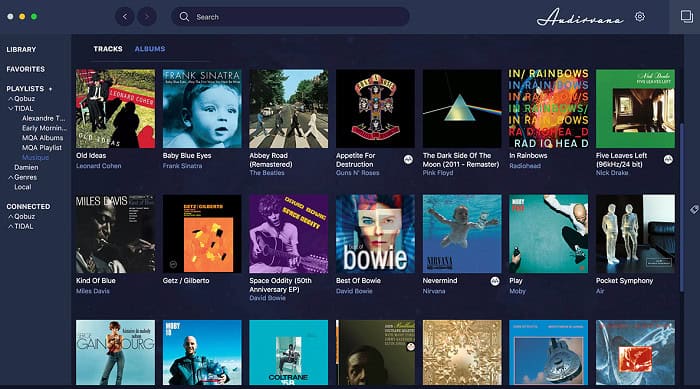Open Gainsbourg album cover in bottom row
700x389 pixels.
pyautogui.click(x=115, y=352)
